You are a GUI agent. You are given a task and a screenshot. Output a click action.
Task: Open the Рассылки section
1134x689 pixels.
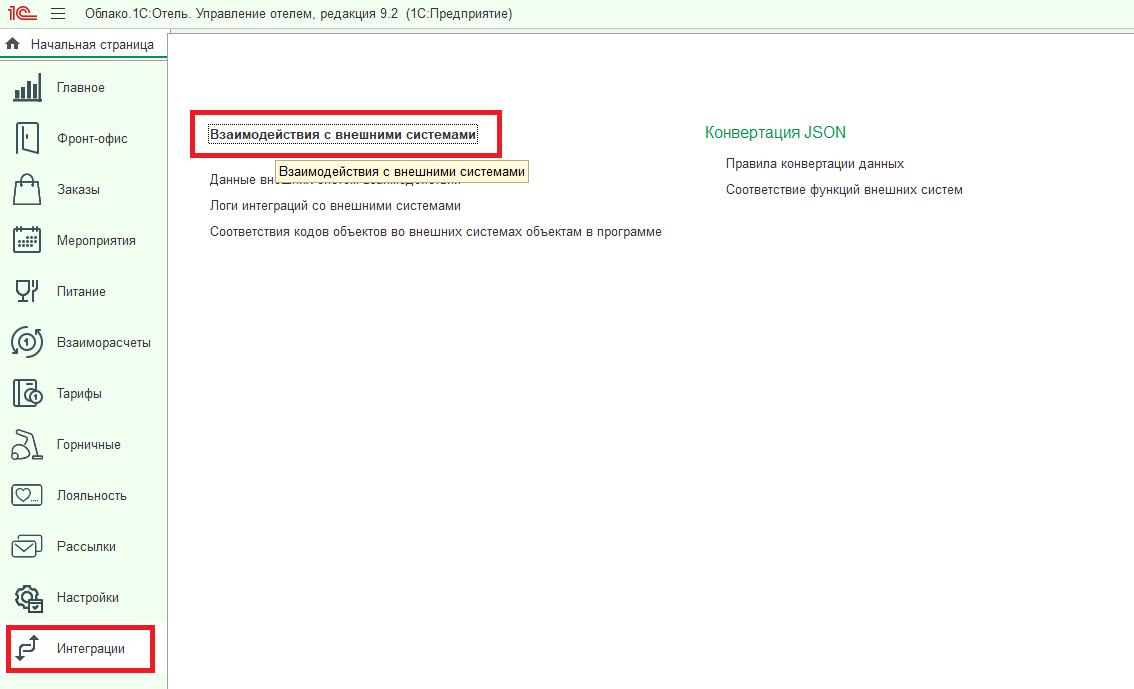(86, 547)
